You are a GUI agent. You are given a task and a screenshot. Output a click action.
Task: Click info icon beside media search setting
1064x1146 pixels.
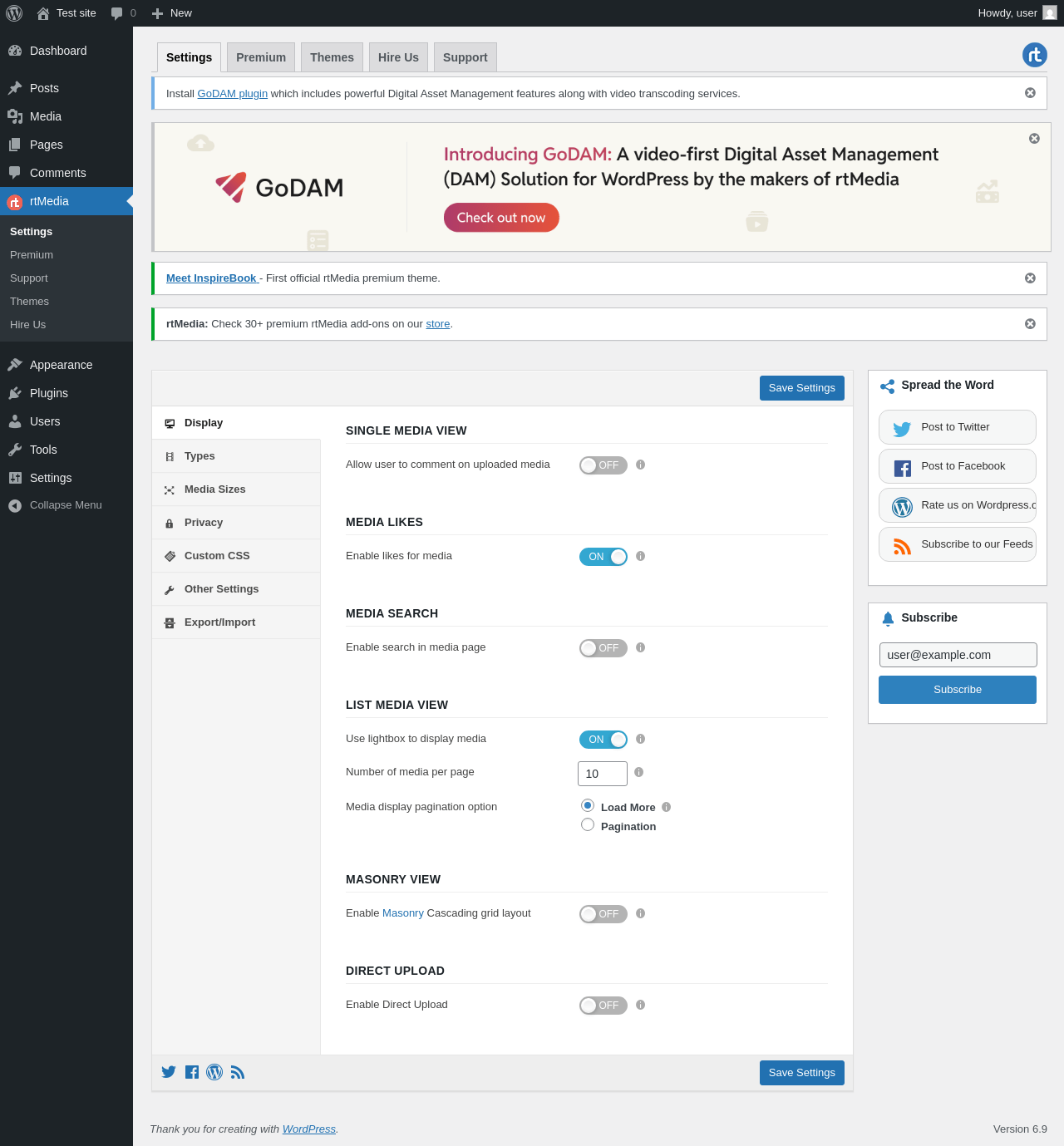(641, 647)
